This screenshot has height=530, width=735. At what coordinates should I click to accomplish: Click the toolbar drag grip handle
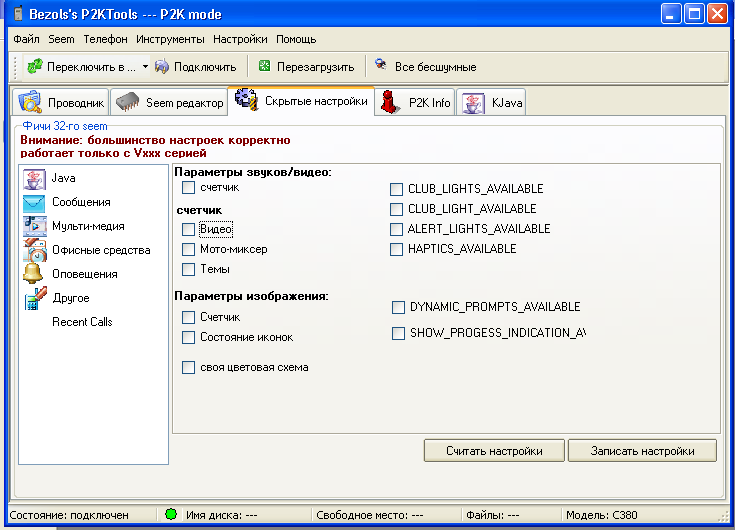16,67
